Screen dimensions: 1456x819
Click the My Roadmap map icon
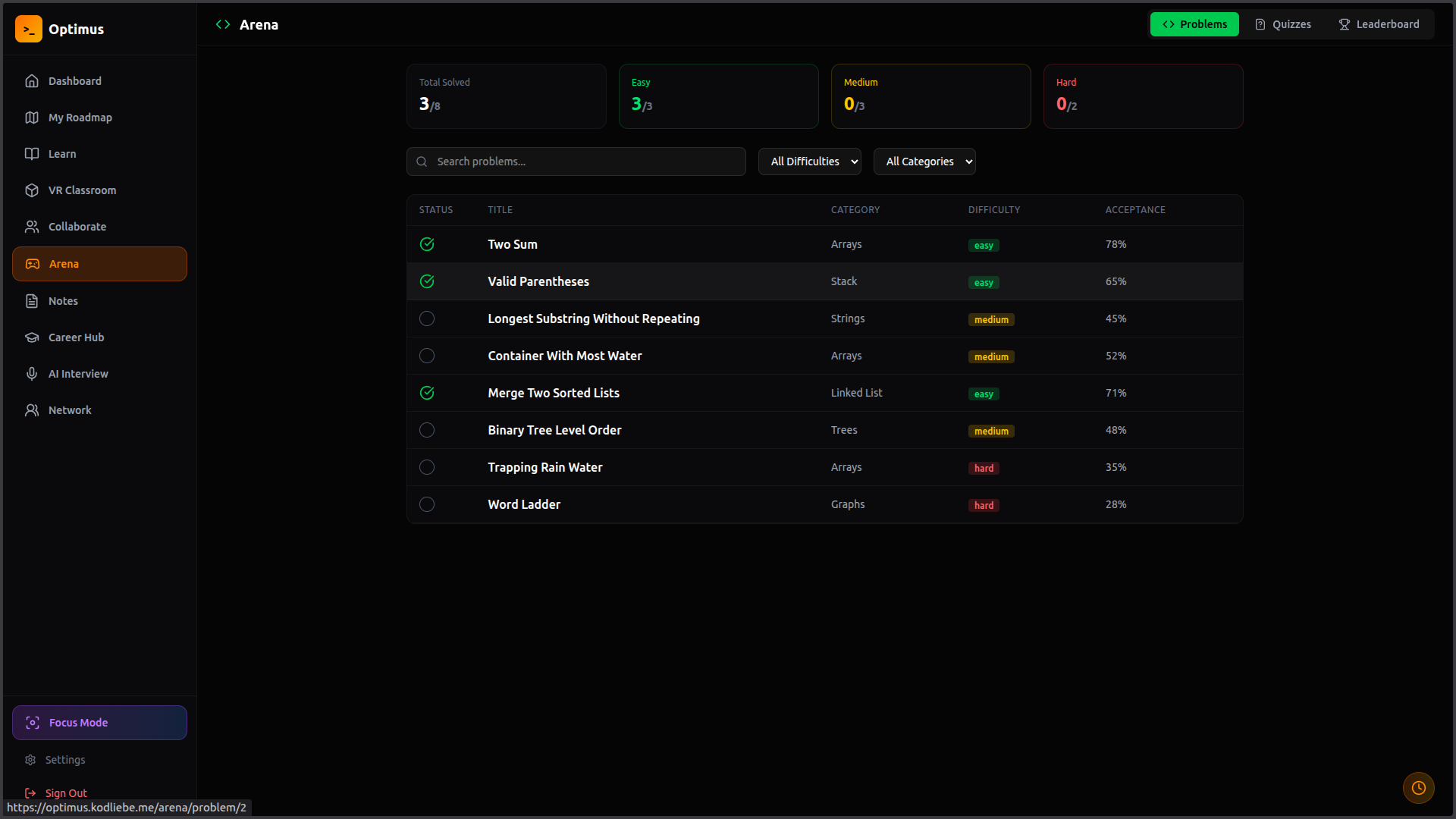click(x=32, y=118)
